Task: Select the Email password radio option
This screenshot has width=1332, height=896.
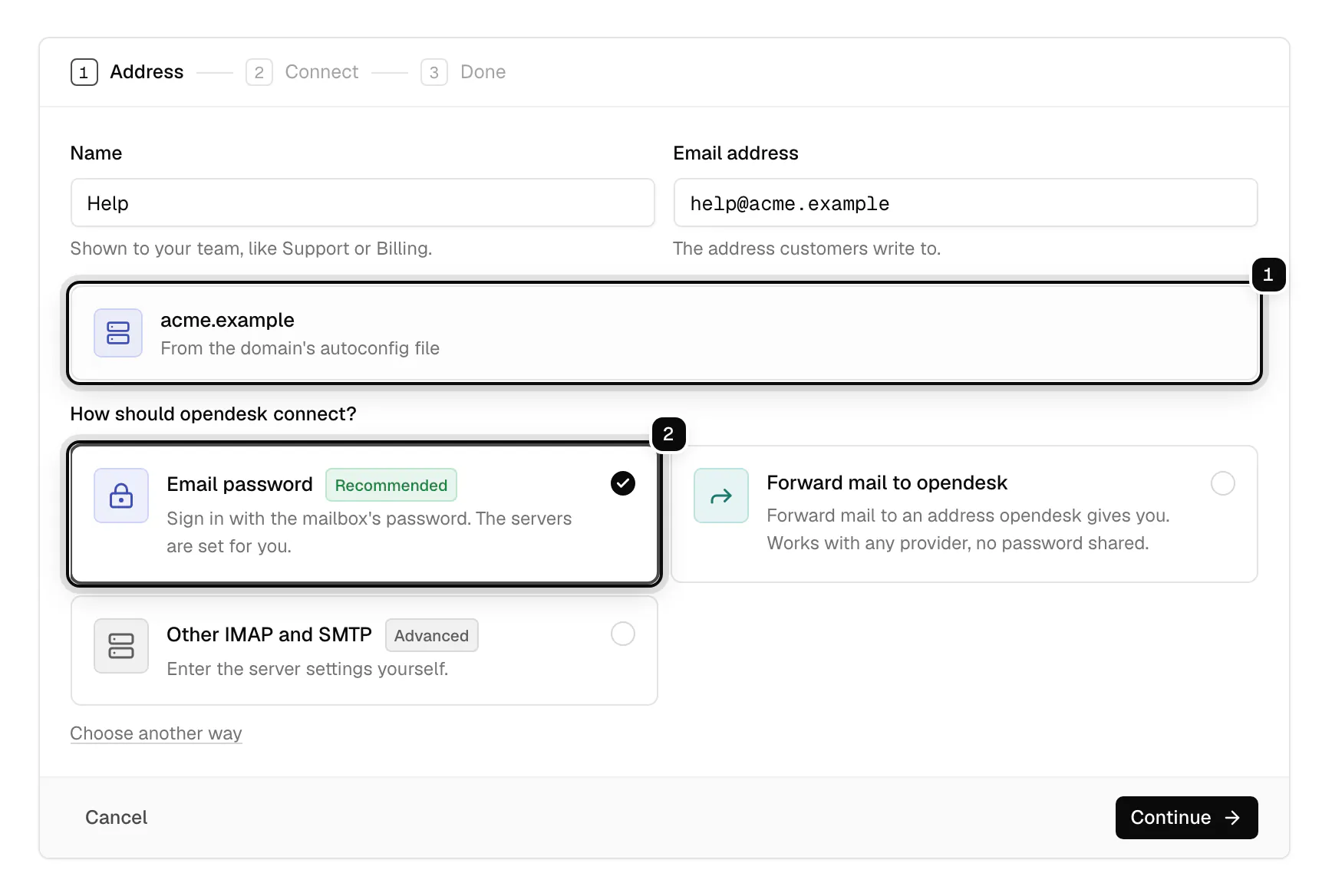Action: pos(623,483)
